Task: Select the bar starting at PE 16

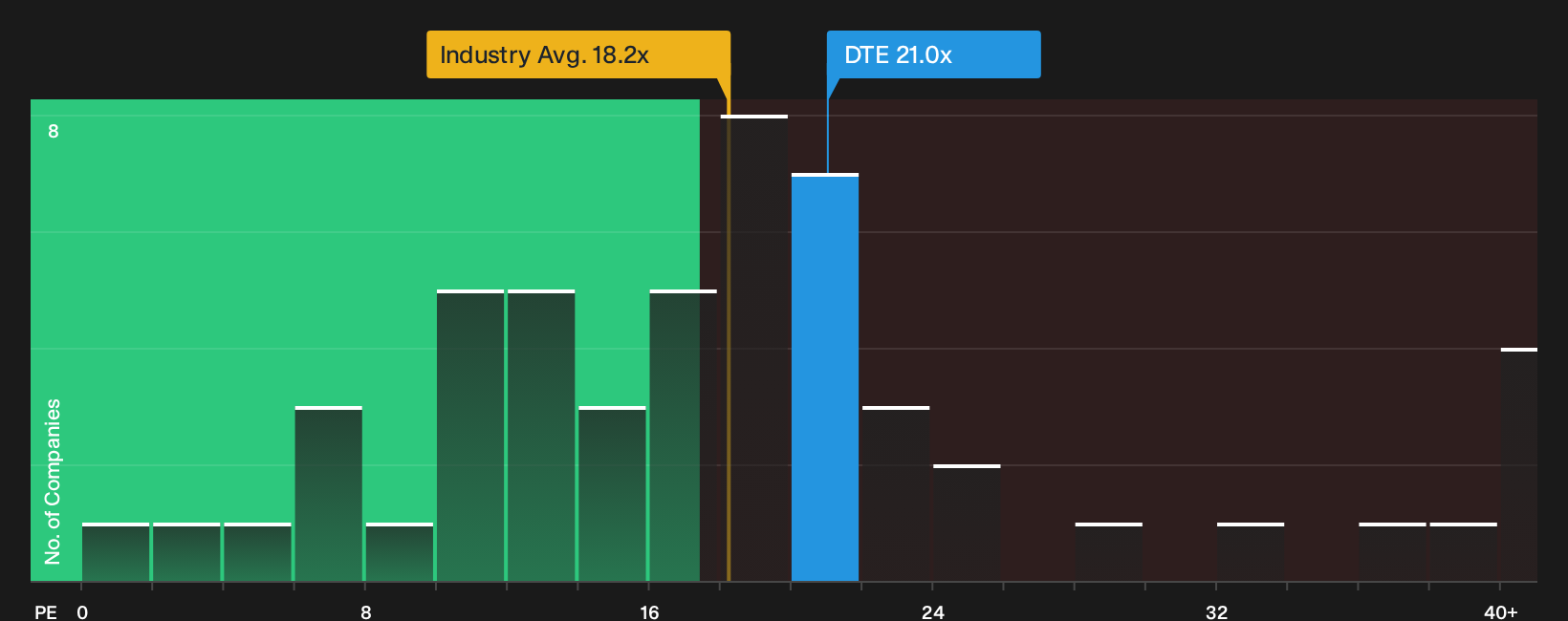Action: pyautogui.click(x=684, y=436)
